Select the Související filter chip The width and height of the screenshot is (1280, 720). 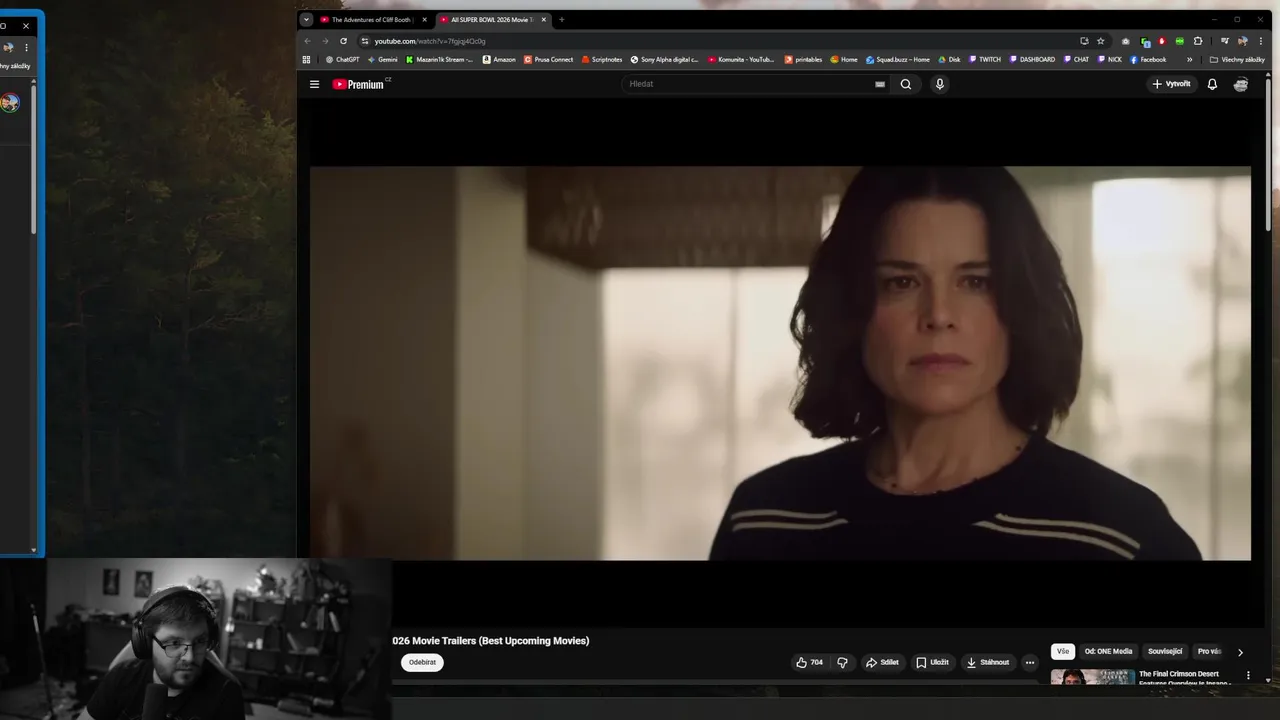[1165, 651]
